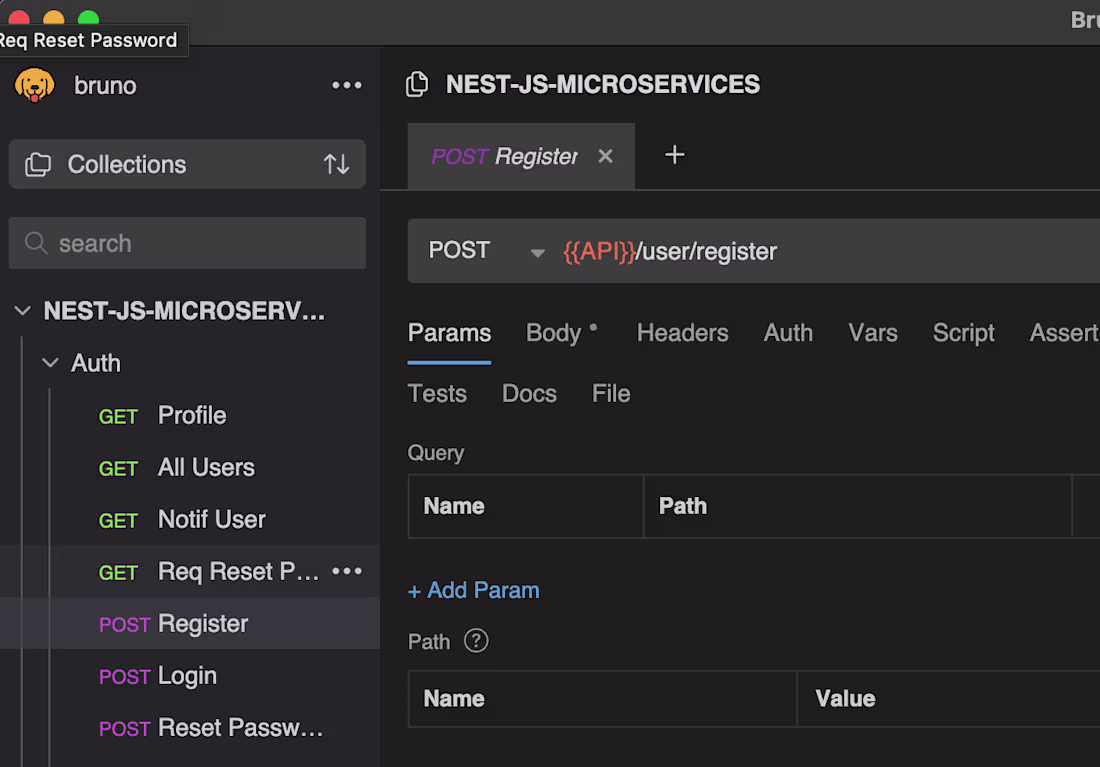Click the Query section label
This screenshot has width=1100, height=767.
coord(436,453)
